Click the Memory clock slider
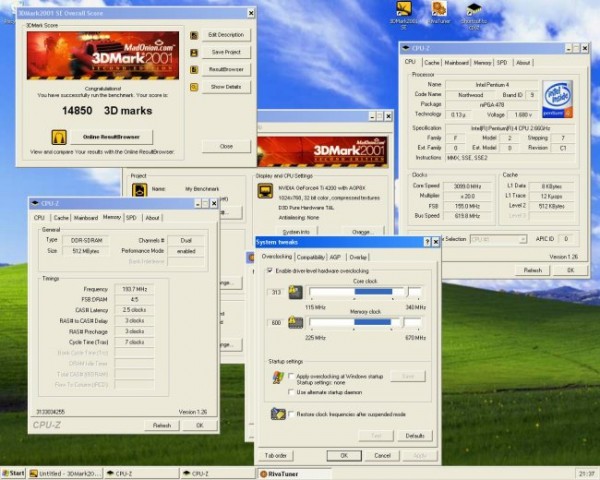600x480 pixels. pyautogui.click(x=365, y=322)
